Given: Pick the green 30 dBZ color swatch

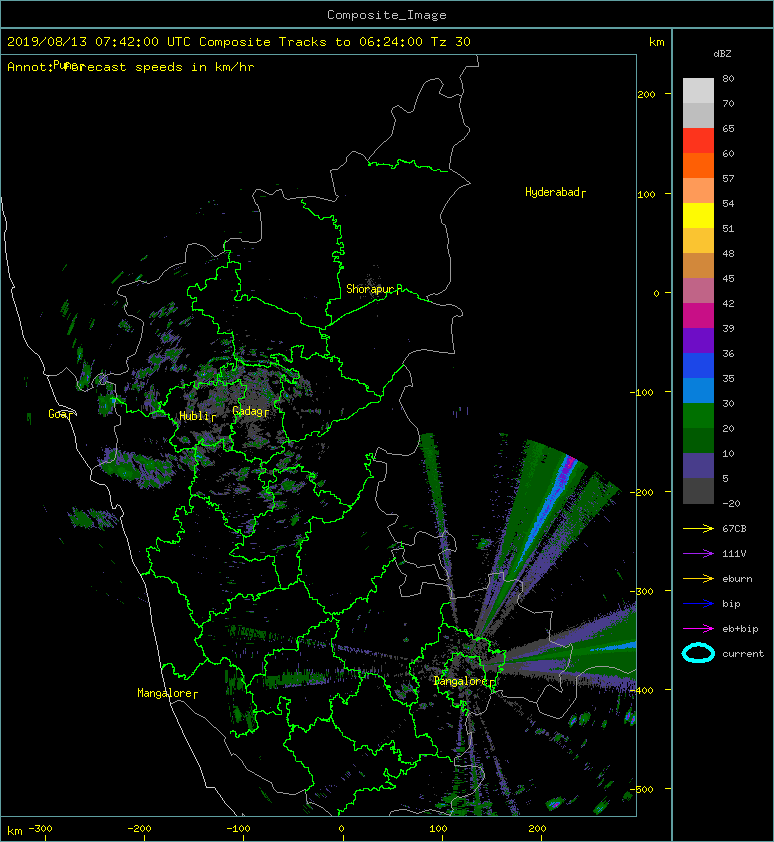Looking at the screenshot, I should tap(698, 416).
